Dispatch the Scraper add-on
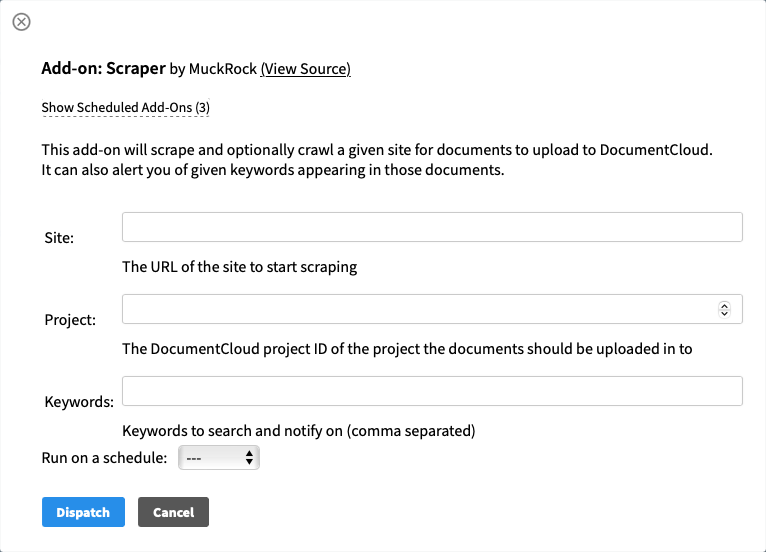Image resolution: width=766 pixels, height=552 pixels. tap(84, 512)
